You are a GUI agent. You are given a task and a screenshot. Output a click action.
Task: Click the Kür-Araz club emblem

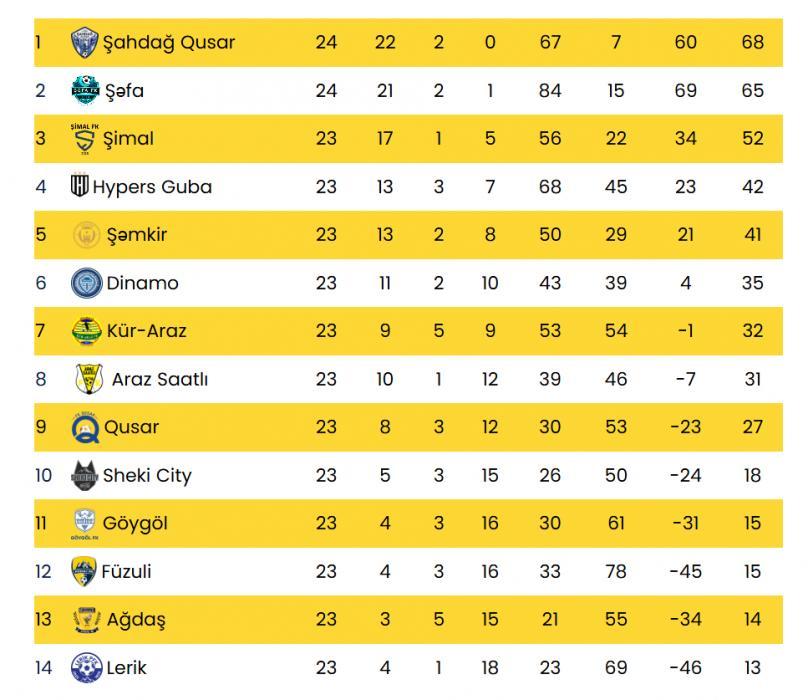(x=86, y=330)
